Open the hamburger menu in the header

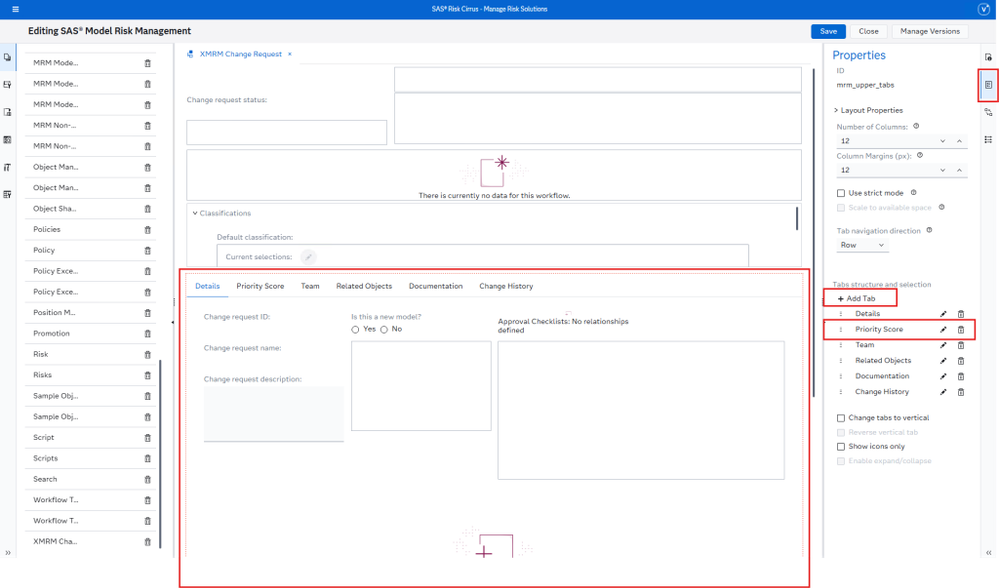15,9
